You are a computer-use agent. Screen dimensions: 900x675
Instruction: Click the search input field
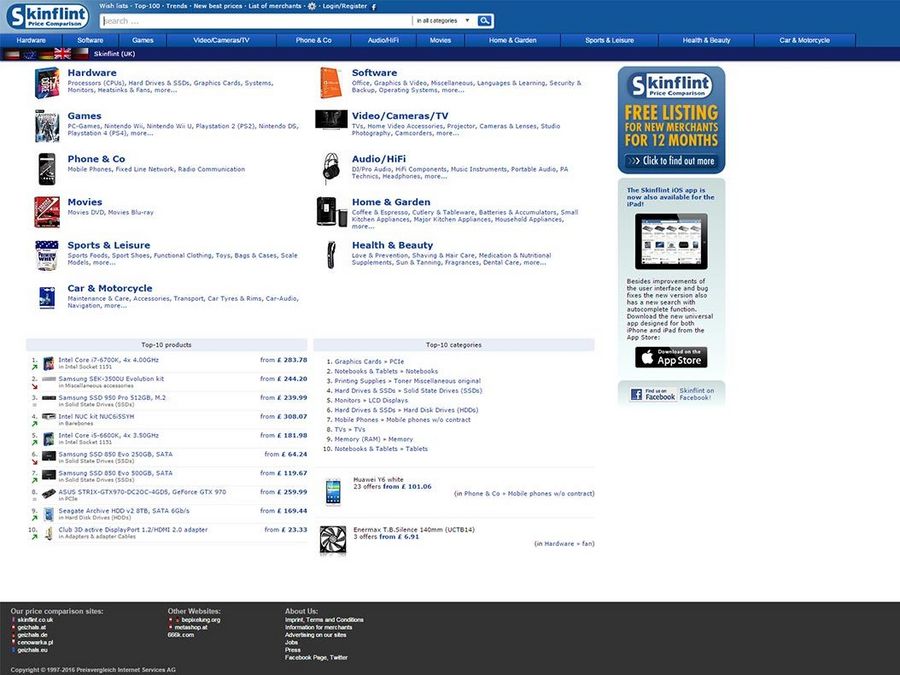coord(255,20)
